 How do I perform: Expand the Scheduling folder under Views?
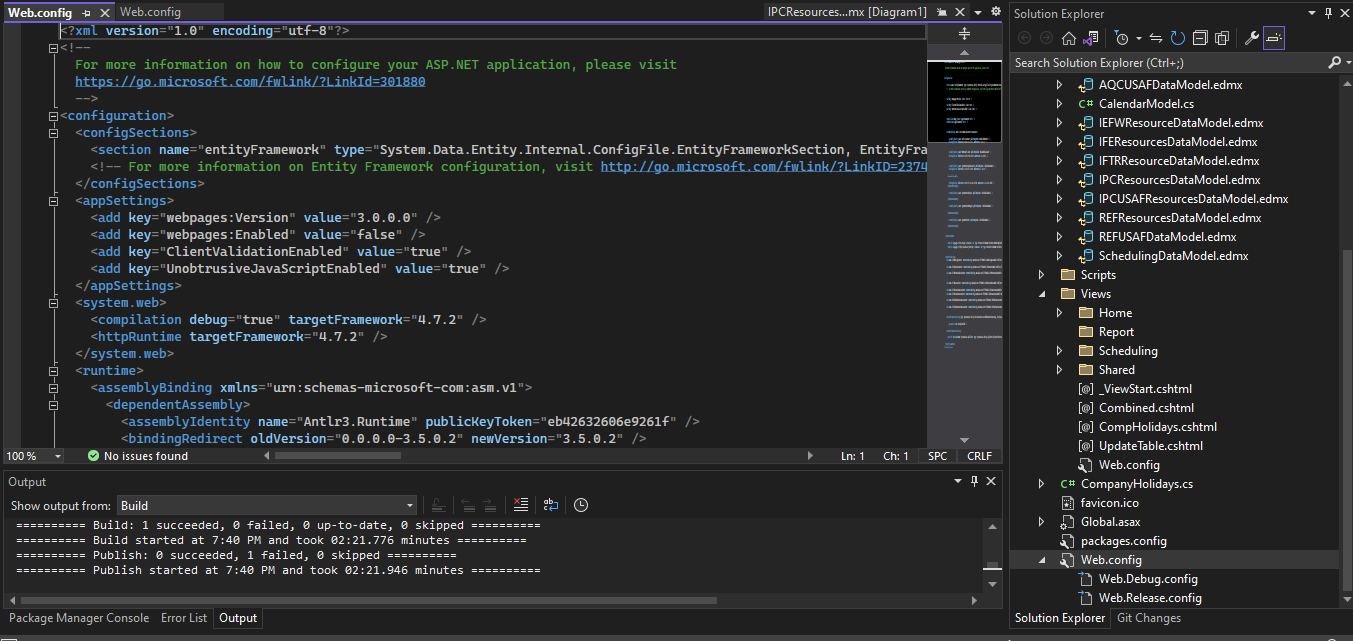tap(1060, 351)
